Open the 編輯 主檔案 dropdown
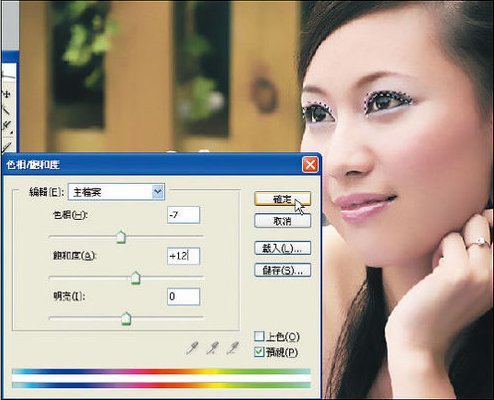This screenshot has height=400, width=494. [x=116, y=192]
